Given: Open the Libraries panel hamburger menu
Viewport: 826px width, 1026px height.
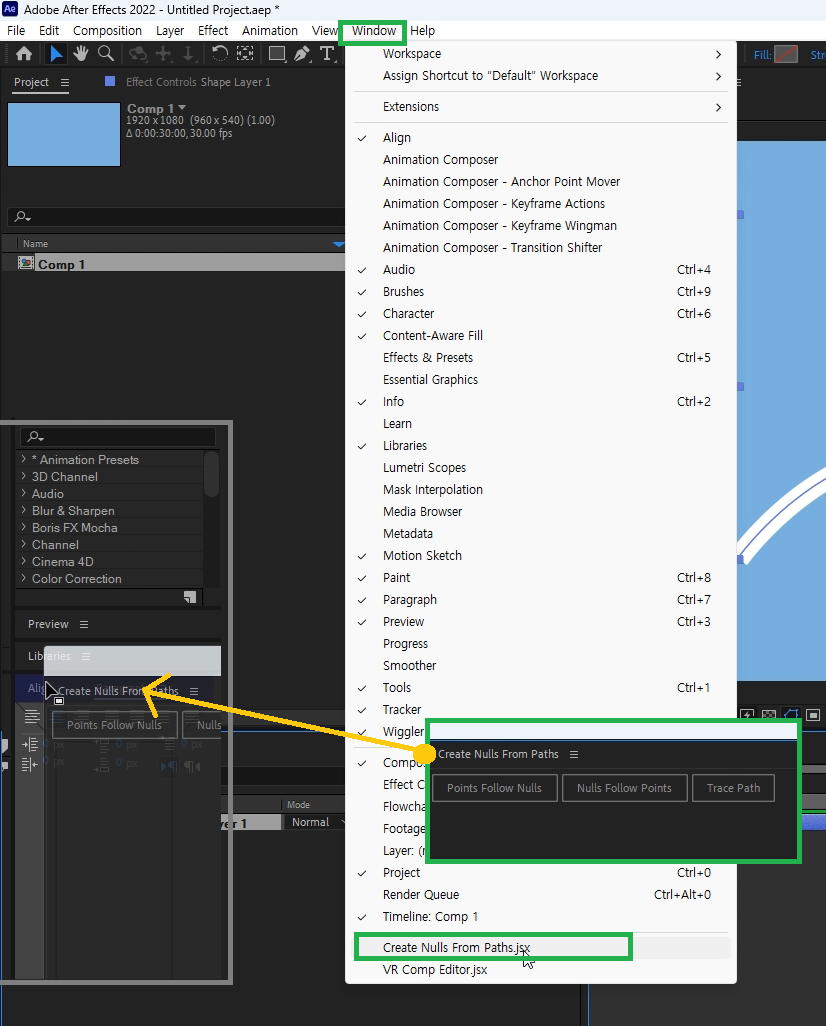Looking at the screenshot, I should (x=86, y=656).
